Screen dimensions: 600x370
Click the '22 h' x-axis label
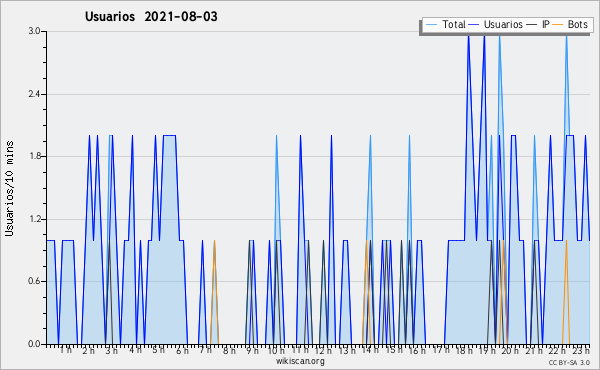coord(557,351)
